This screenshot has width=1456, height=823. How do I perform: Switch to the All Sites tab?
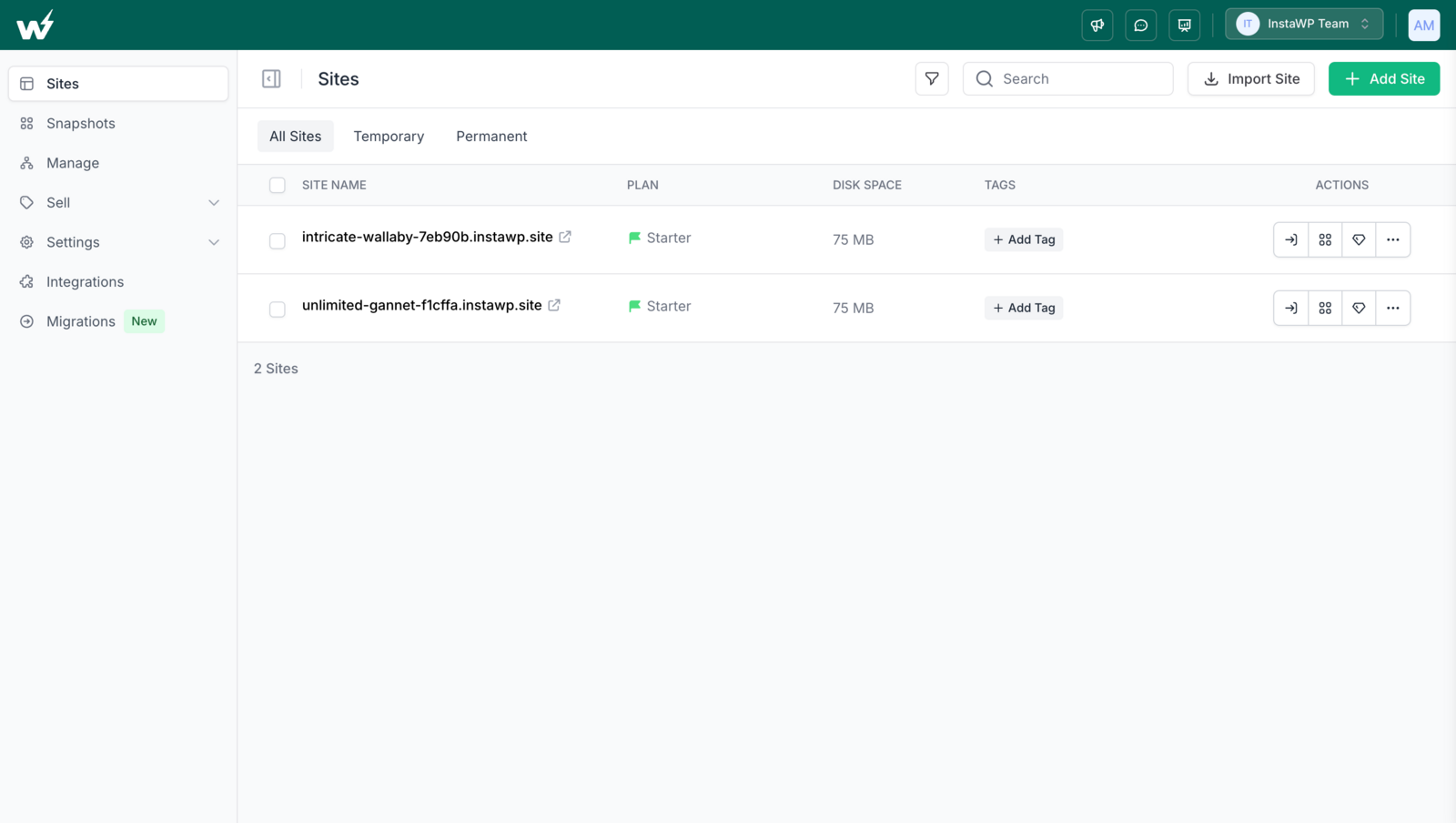[296, 137]
